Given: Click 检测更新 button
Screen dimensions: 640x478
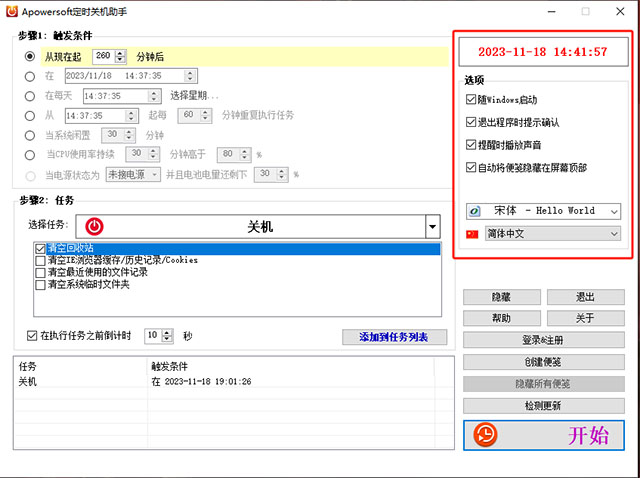Looking at the screenshot, I should pos(544,406).
